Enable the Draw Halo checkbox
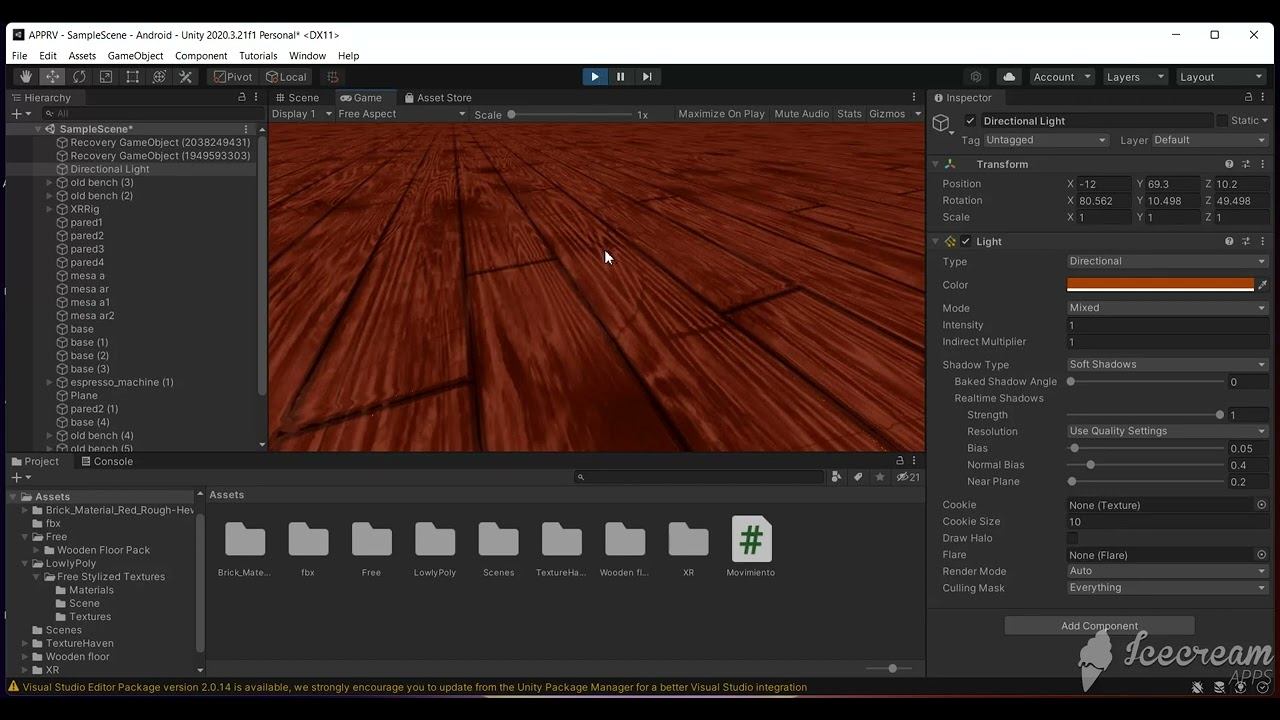Image resolution: width=1280 pixels, height=720 pixels. click(x=1073, y=538)
